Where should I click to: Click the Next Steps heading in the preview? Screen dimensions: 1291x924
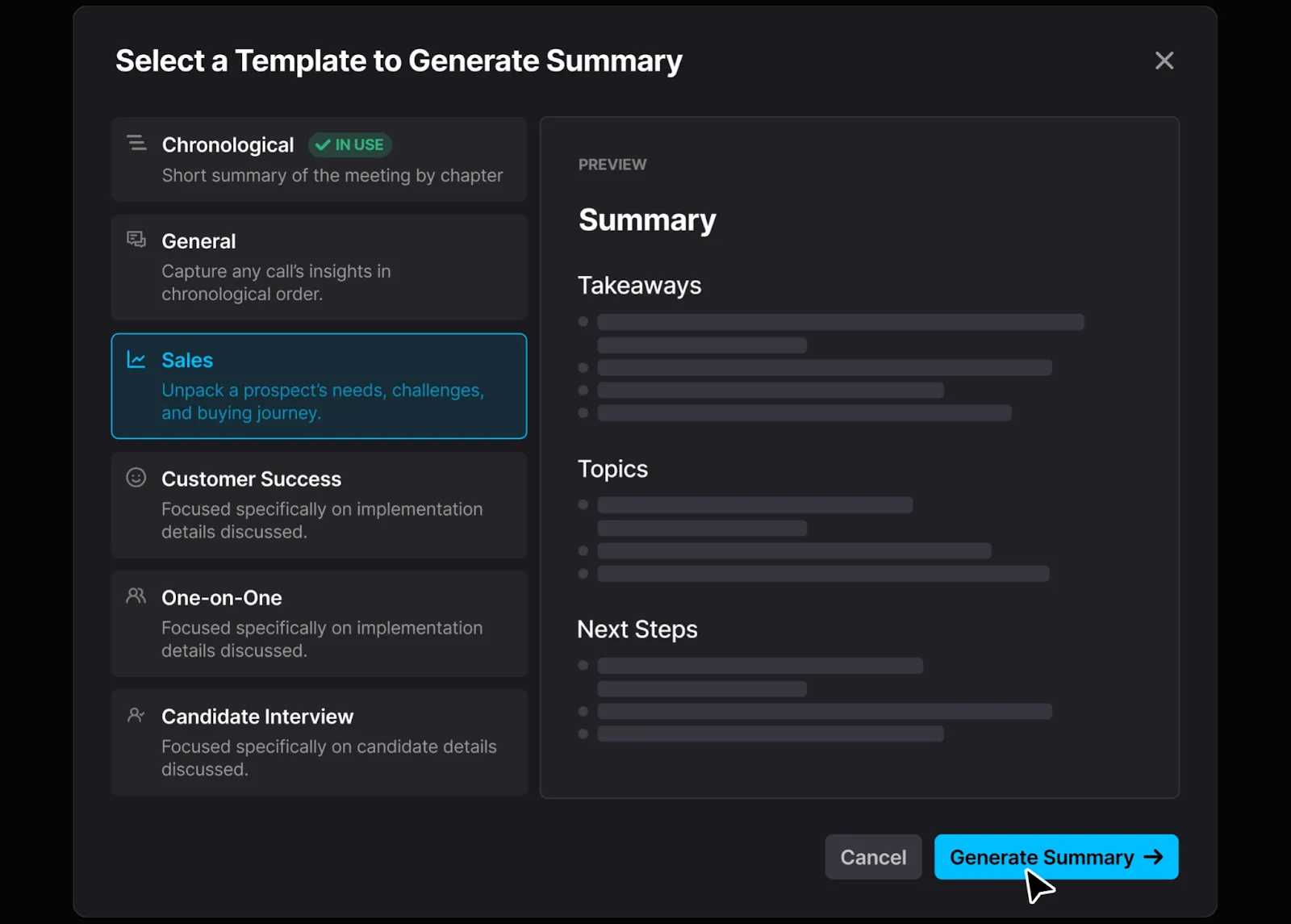pos(637,629)
